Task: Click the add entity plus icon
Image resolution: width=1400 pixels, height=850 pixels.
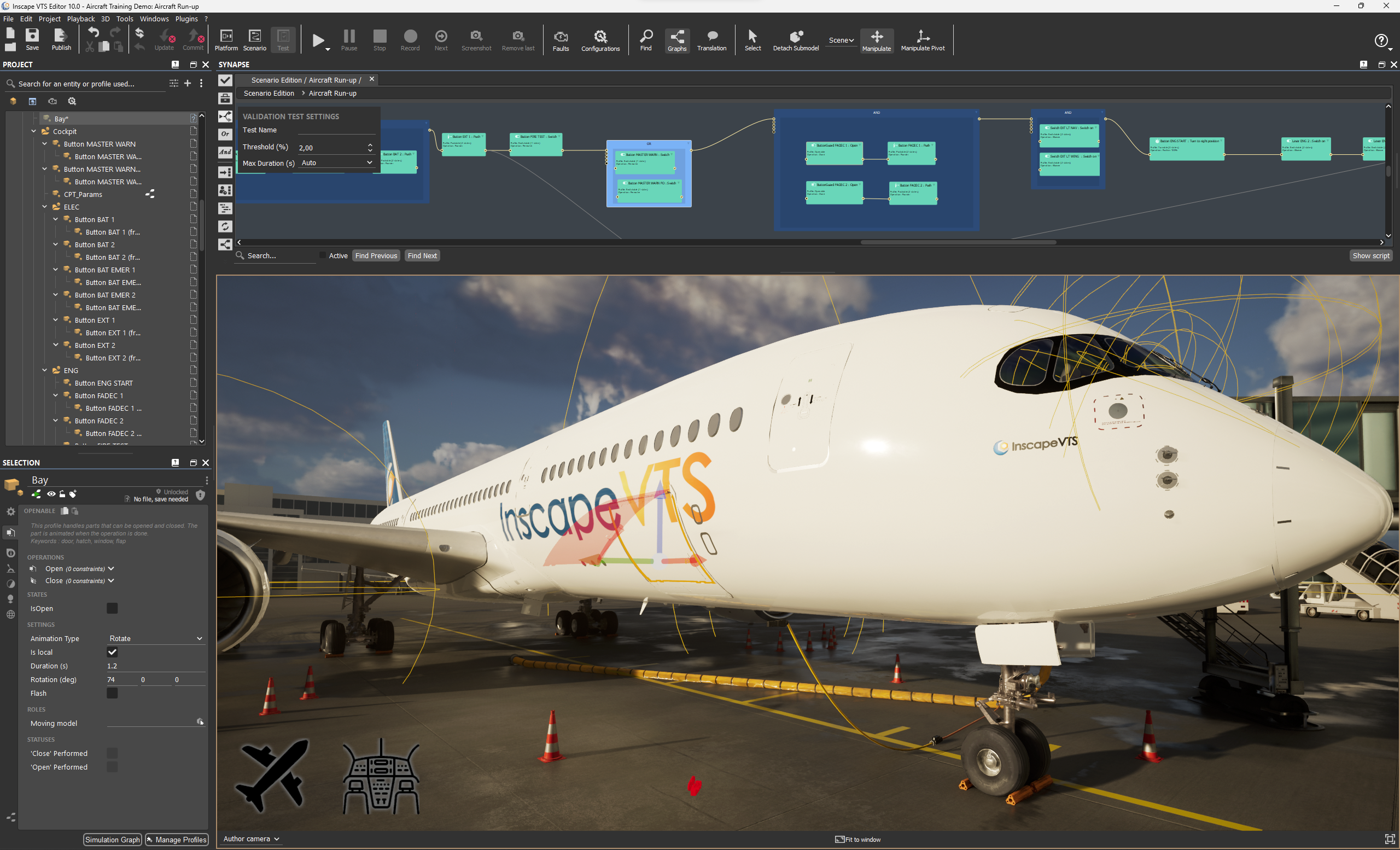Action: point(188,84)
